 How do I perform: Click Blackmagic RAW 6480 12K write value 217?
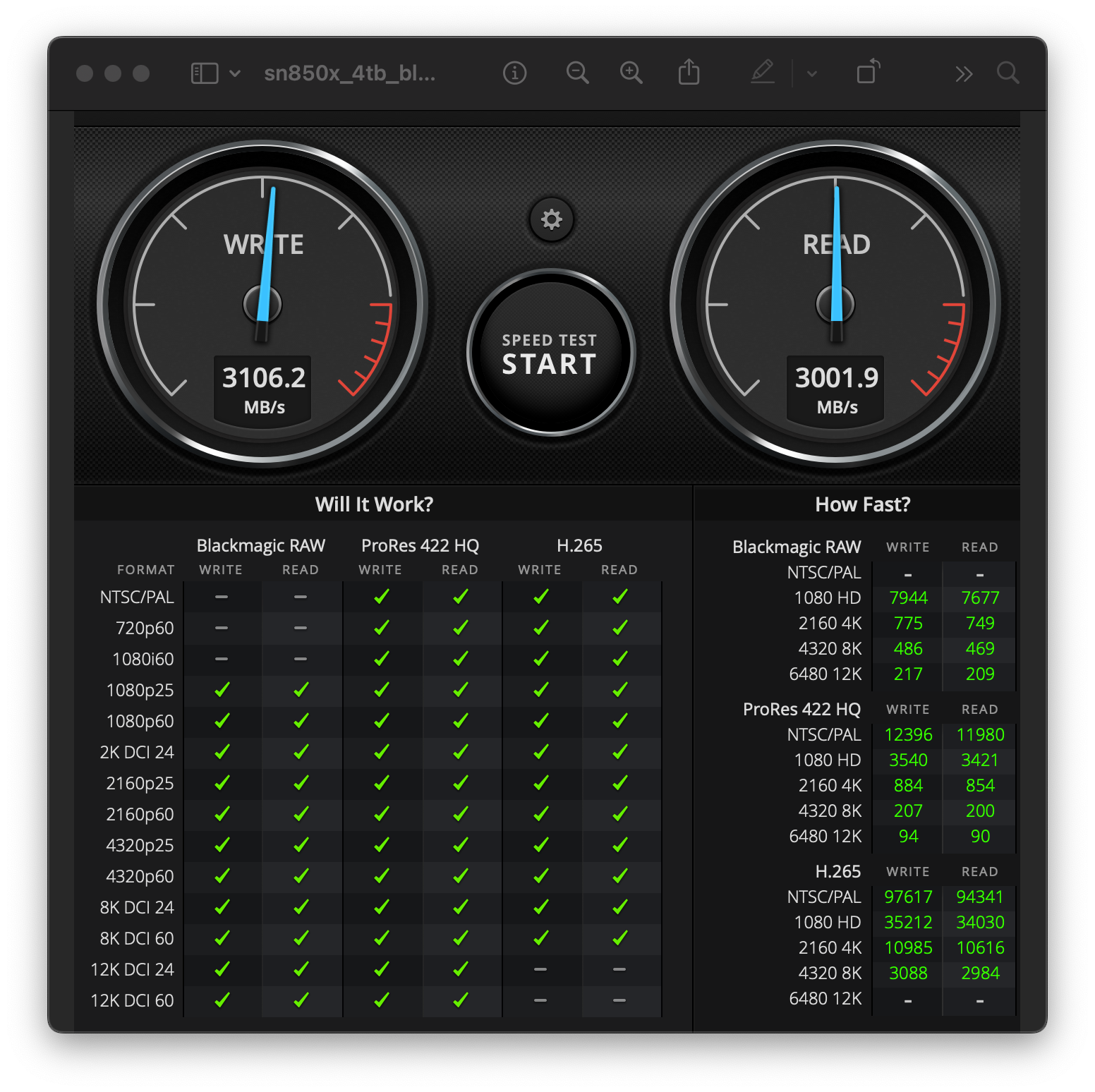(x=908, y=674)
